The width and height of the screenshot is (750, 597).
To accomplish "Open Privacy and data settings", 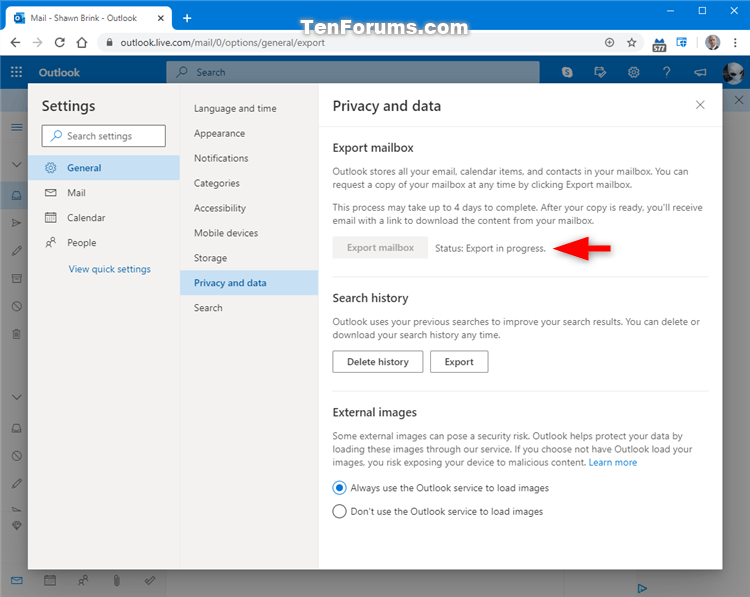I will pos(249,283).
